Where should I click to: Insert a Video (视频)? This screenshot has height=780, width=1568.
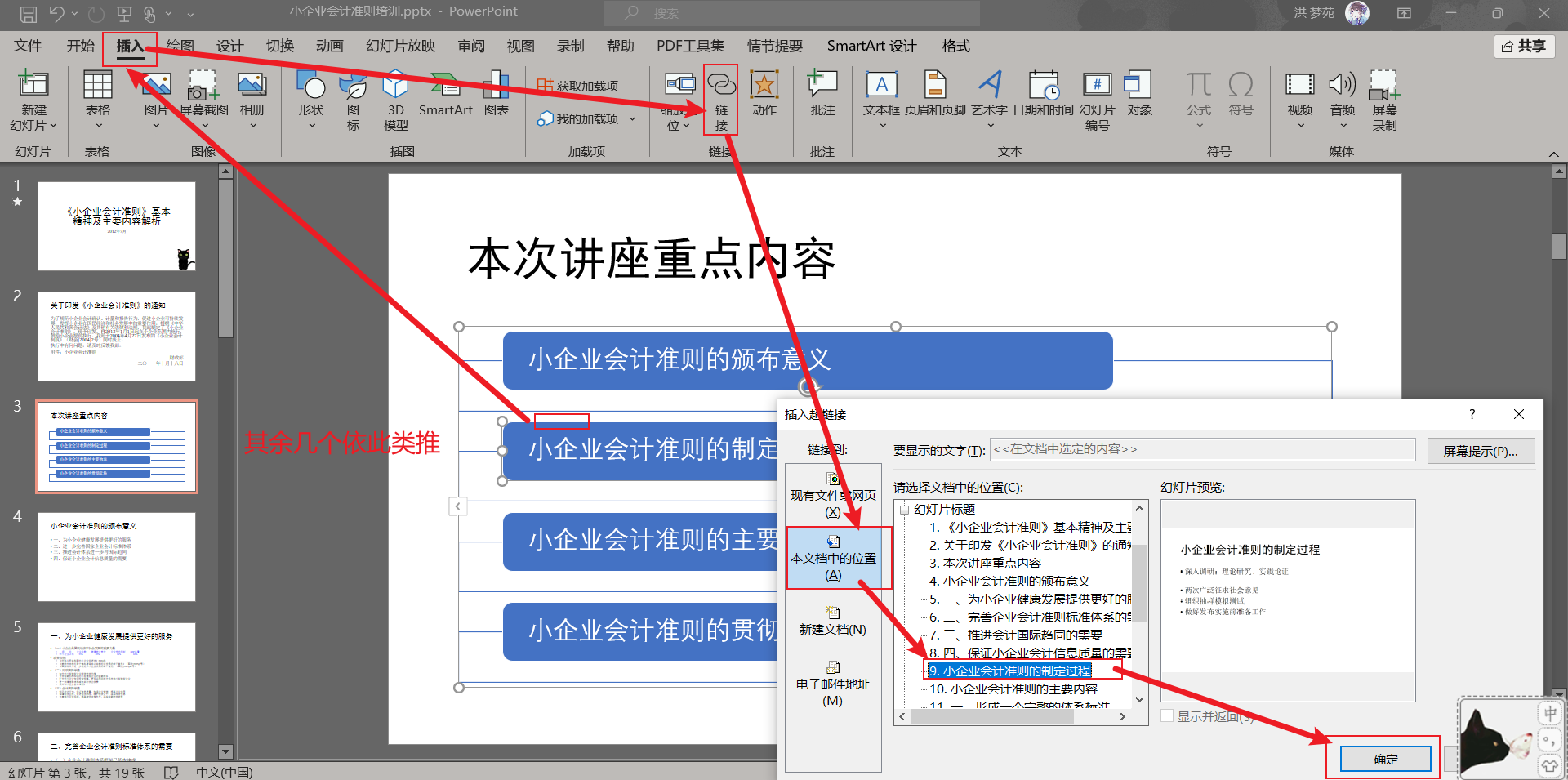(x=1299, y=101)
